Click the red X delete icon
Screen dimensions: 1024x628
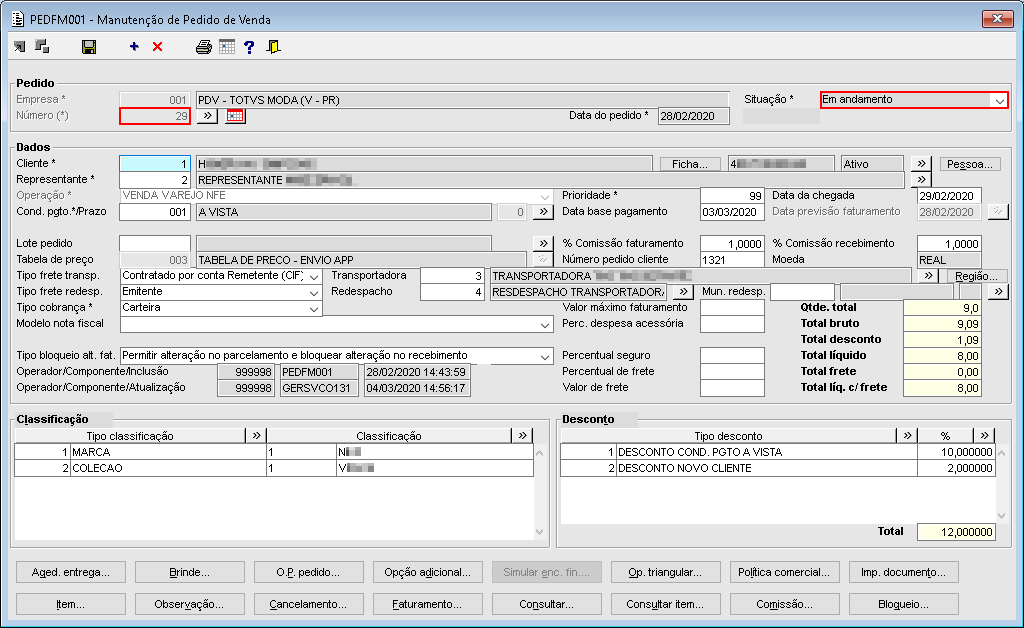coord(157,47)
